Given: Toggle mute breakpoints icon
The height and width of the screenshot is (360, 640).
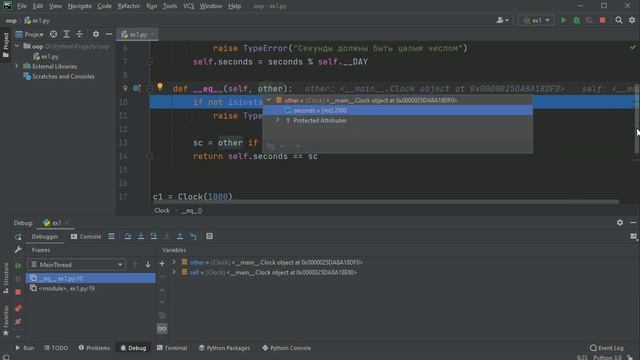Looking at the screenshot, I should [18, 322].
